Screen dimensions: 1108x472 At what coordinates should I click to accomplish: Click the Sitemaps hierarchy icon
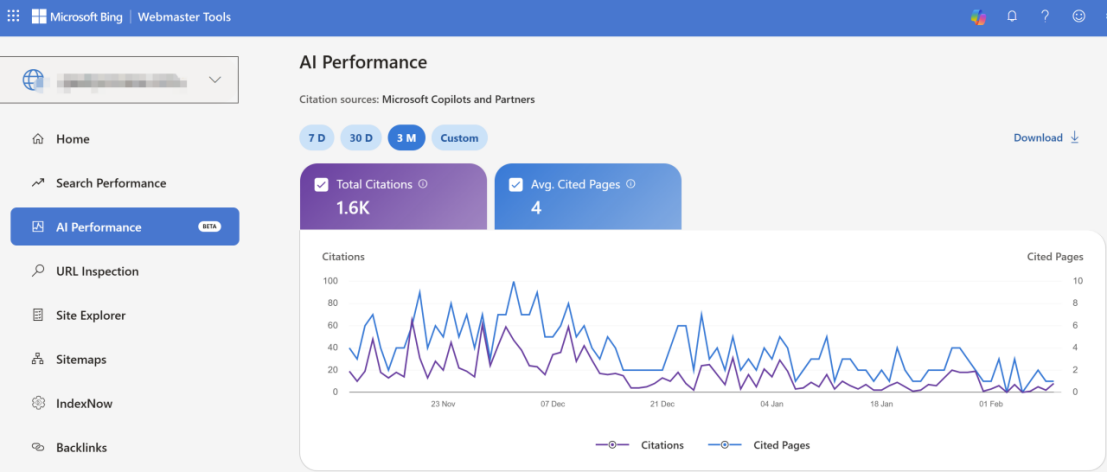(38, 359)
